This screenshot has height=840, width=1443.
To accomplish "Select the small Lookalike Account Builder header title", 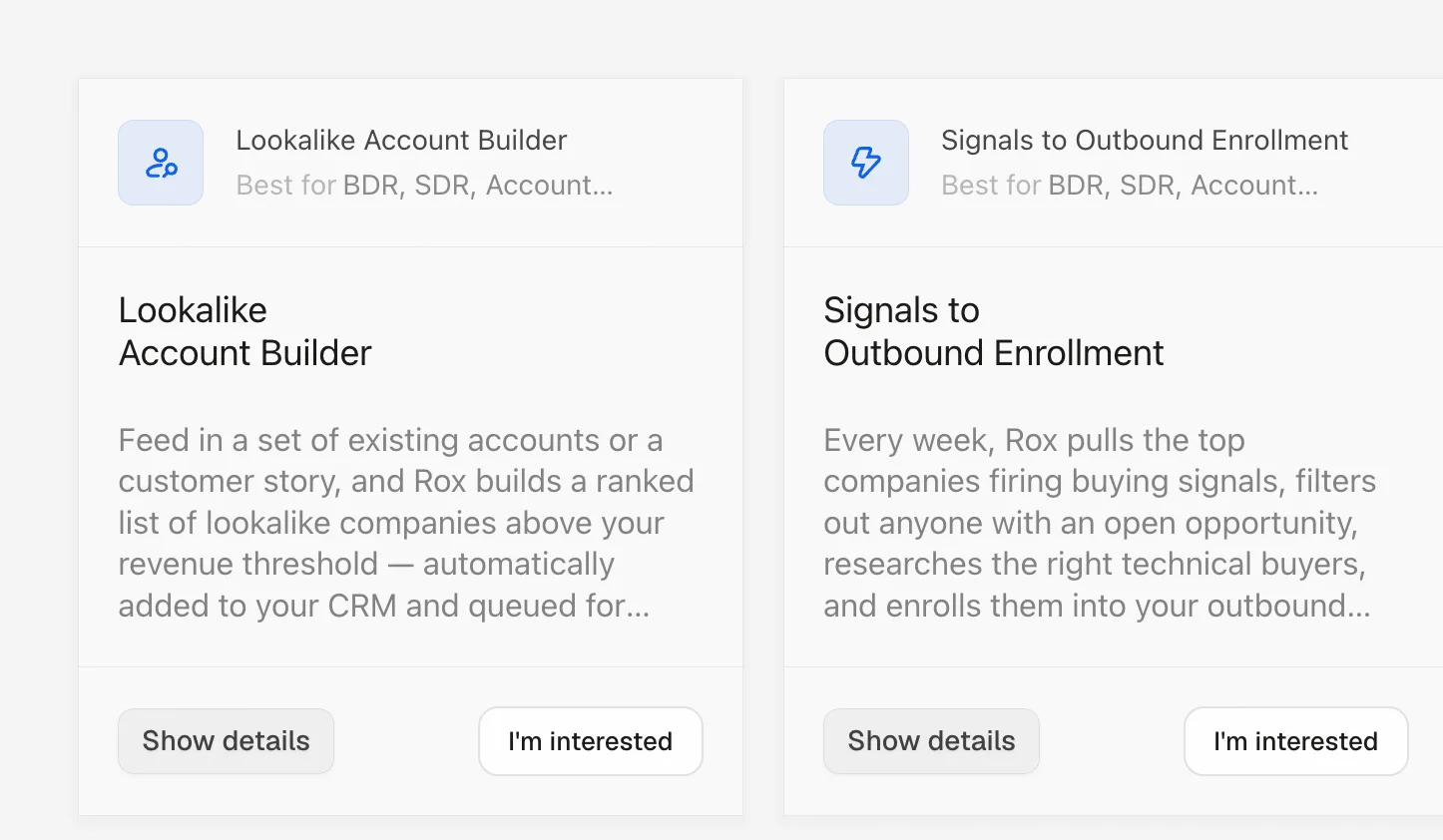I will click(x=401, y=141).
